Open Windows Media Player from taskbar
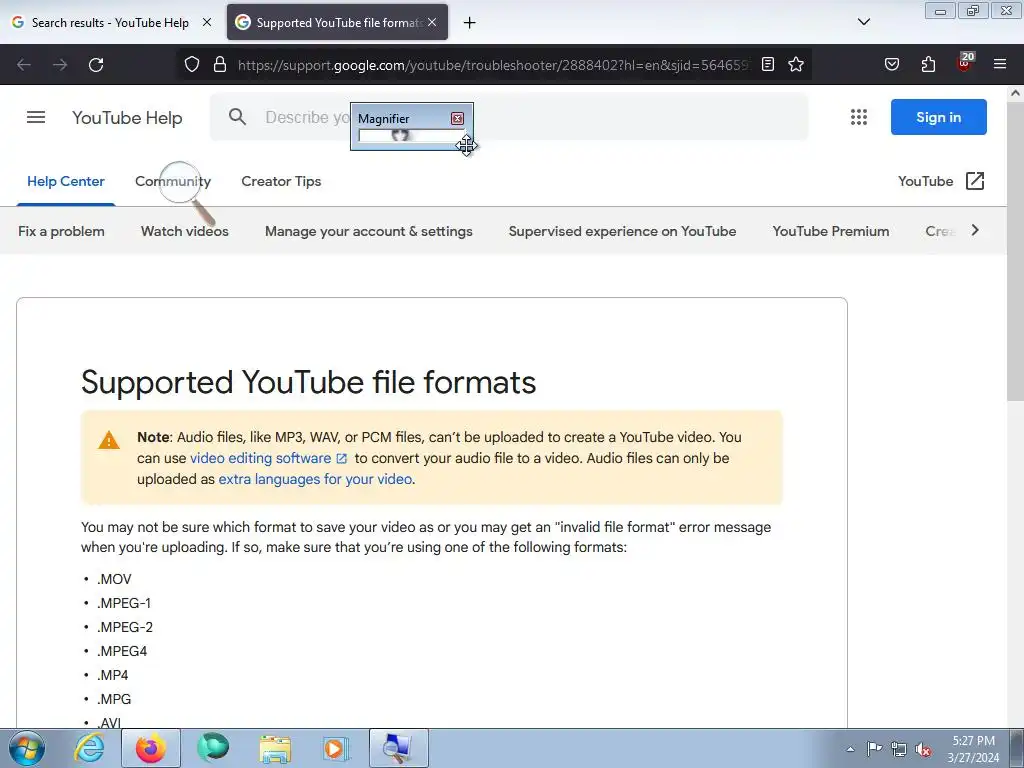Viewport: 1024px width, 768px height. 336,748
